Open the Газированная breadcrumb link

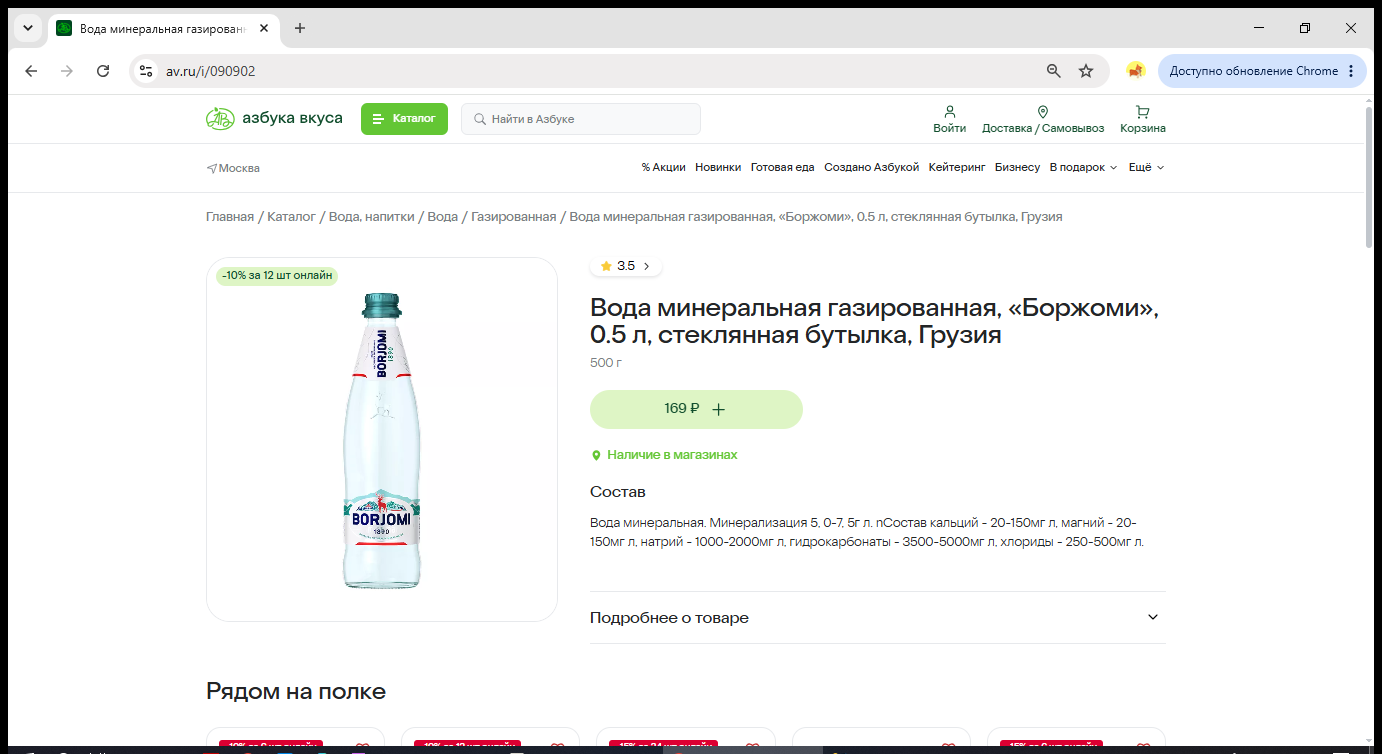click(x=513, y=217)
